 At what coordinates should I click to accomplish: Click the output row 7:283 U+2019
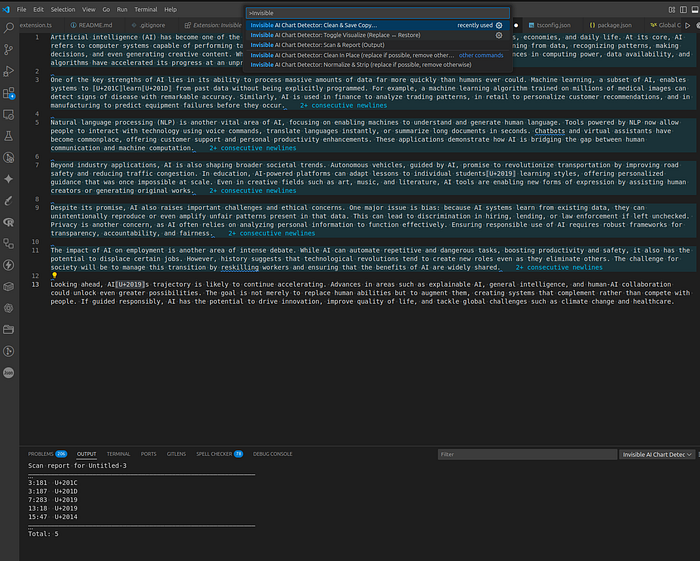coord(53,500)
